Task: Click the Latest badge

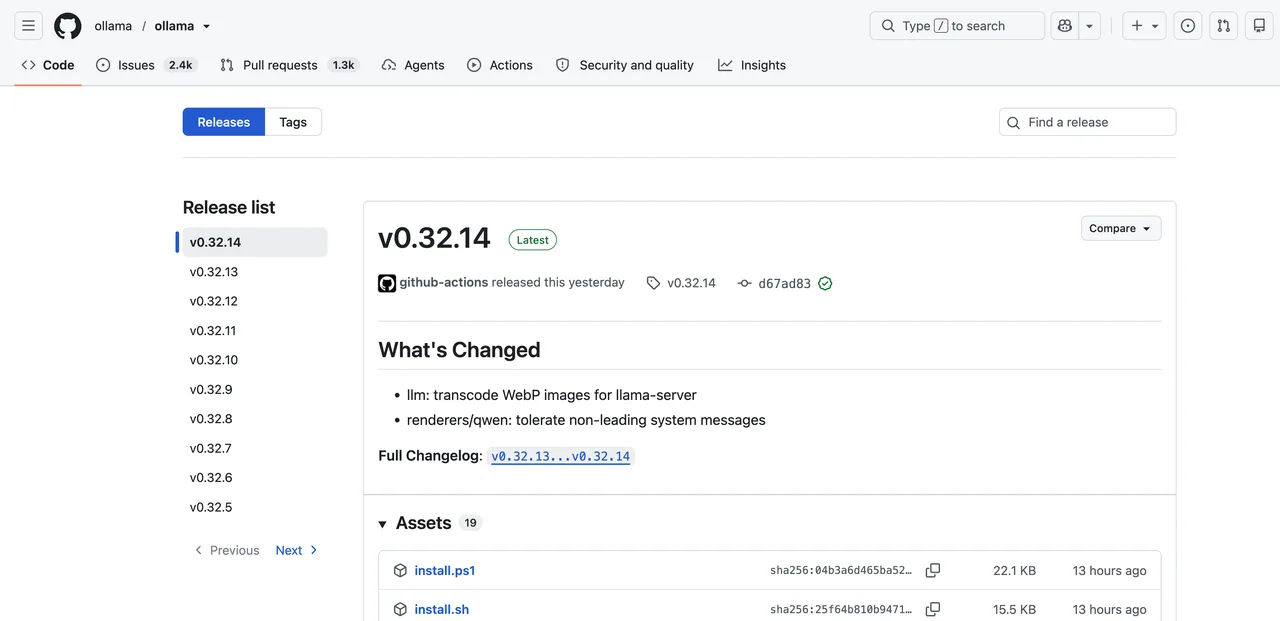Action: coord(532,240)
